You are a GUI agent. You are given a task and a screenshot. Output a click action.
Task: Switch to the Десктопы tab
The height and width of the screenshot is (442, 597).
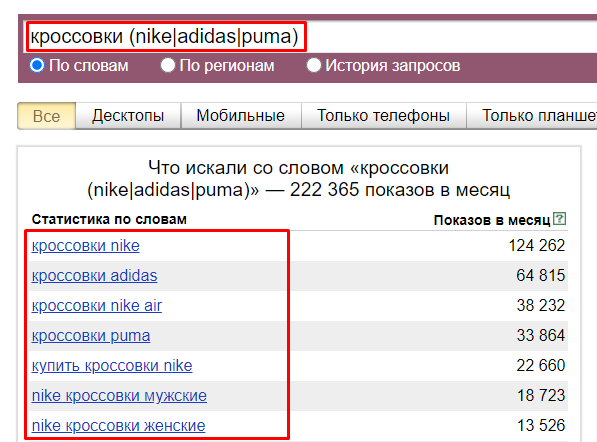128,116
